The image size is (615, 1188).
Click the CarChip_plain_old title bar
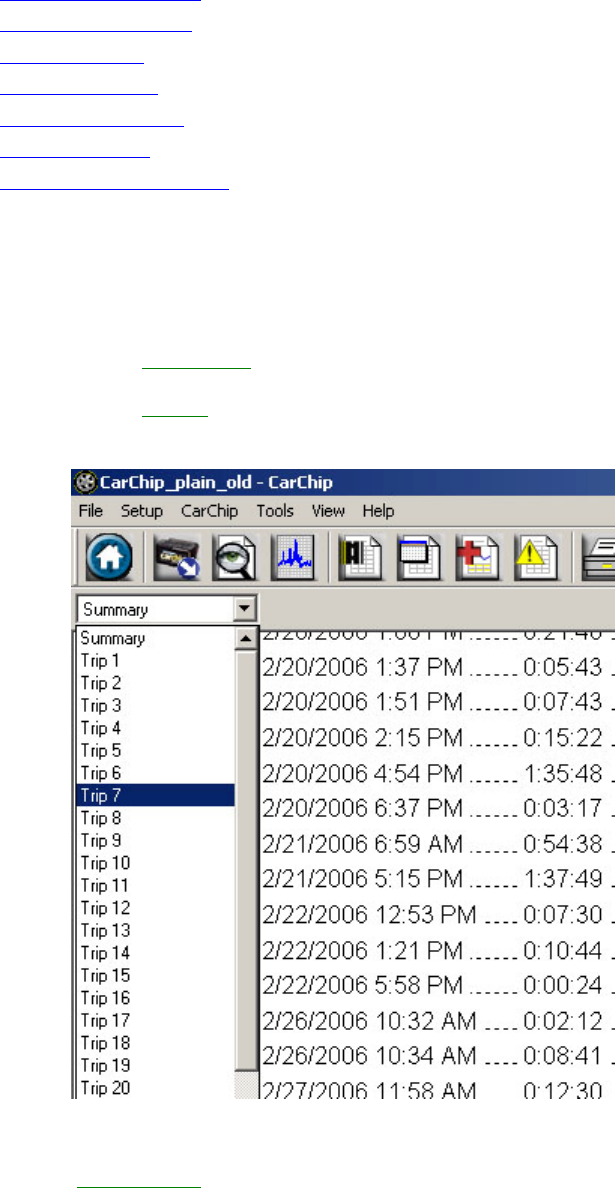pyautogui.click(x=343, y=483)
